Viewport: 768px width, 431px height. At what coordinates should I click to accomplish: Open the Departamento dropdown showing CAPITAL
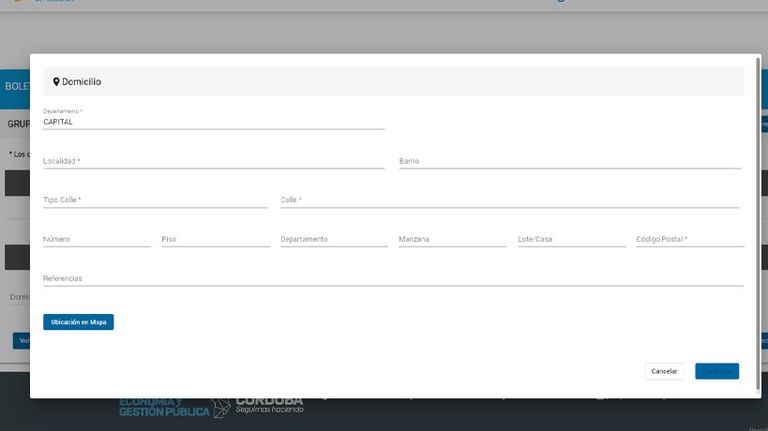coord(214,121)
